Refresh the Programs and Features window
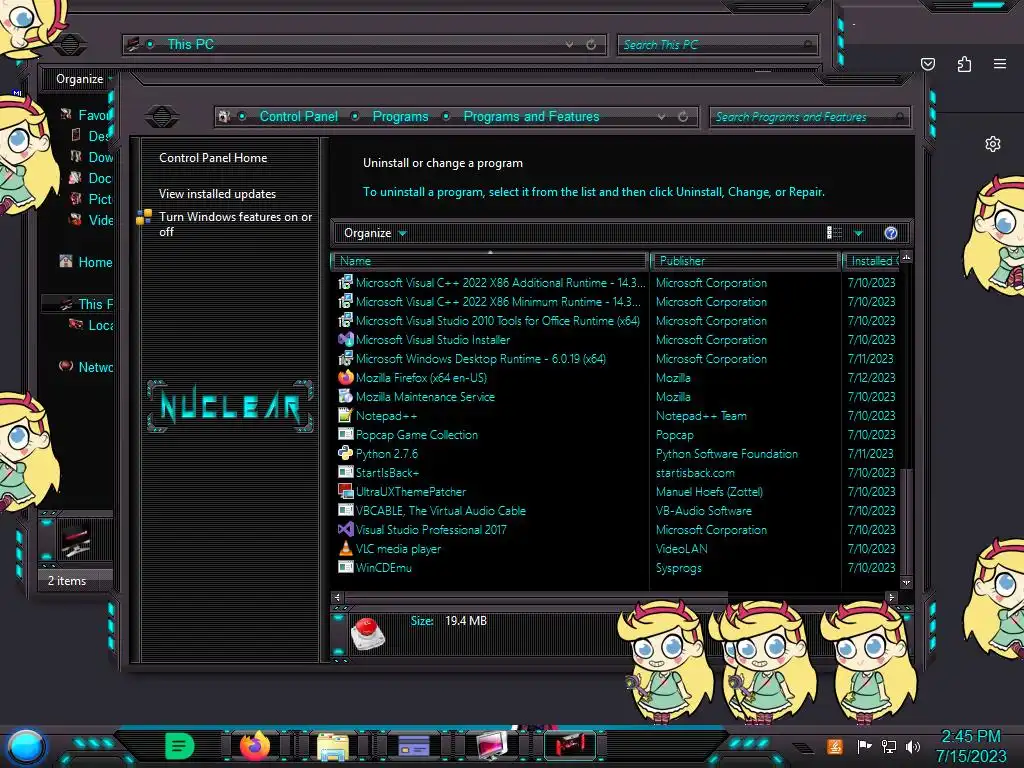The height and width of the screenshot is (768, 1024). click(683, 117)
